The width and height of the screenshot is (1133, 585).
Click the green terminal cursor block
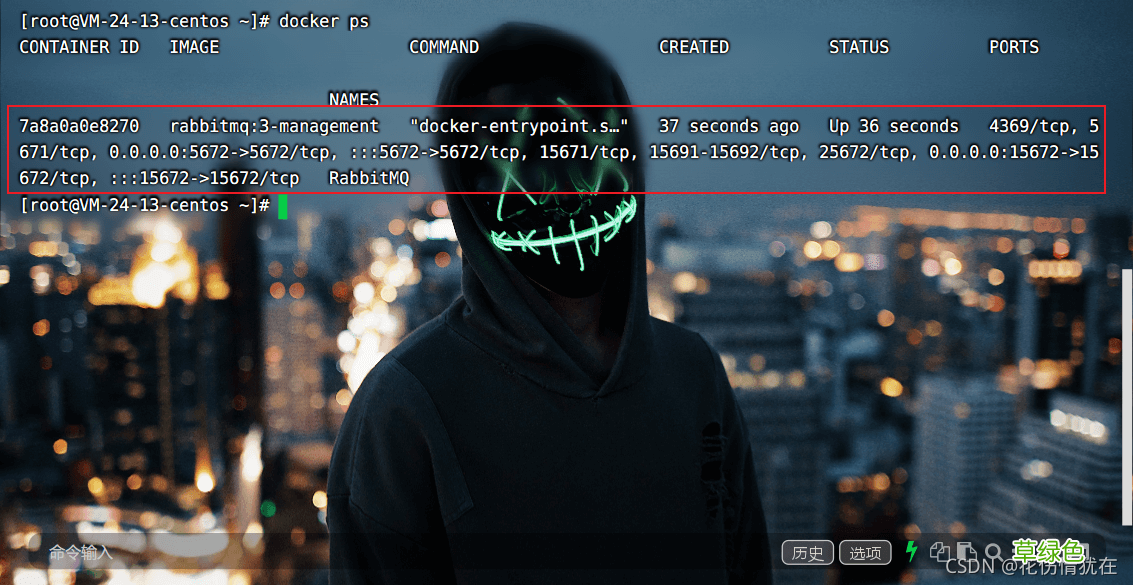pos(283,205)
